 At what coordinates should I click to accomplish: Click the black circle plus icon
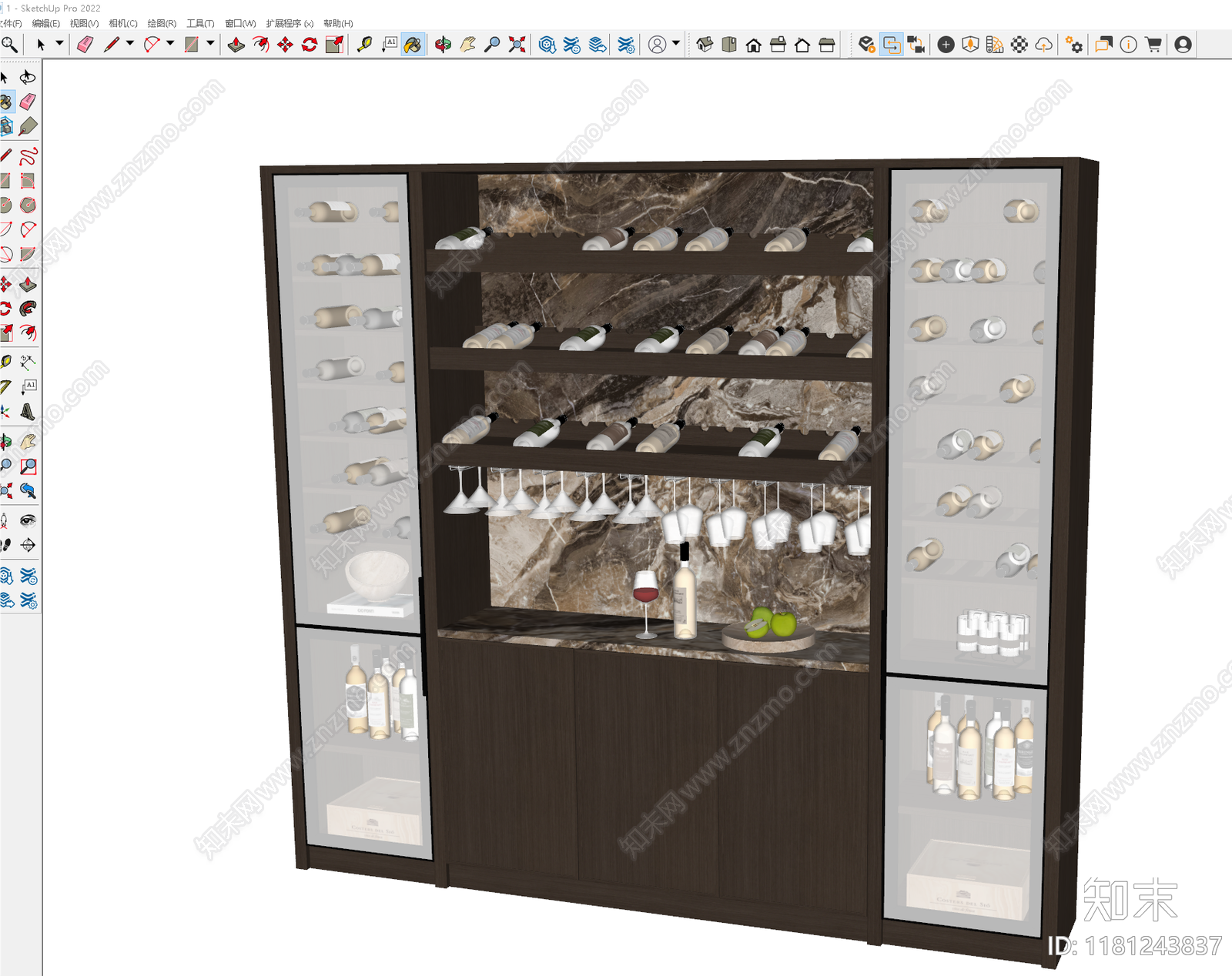coord(946,45)
